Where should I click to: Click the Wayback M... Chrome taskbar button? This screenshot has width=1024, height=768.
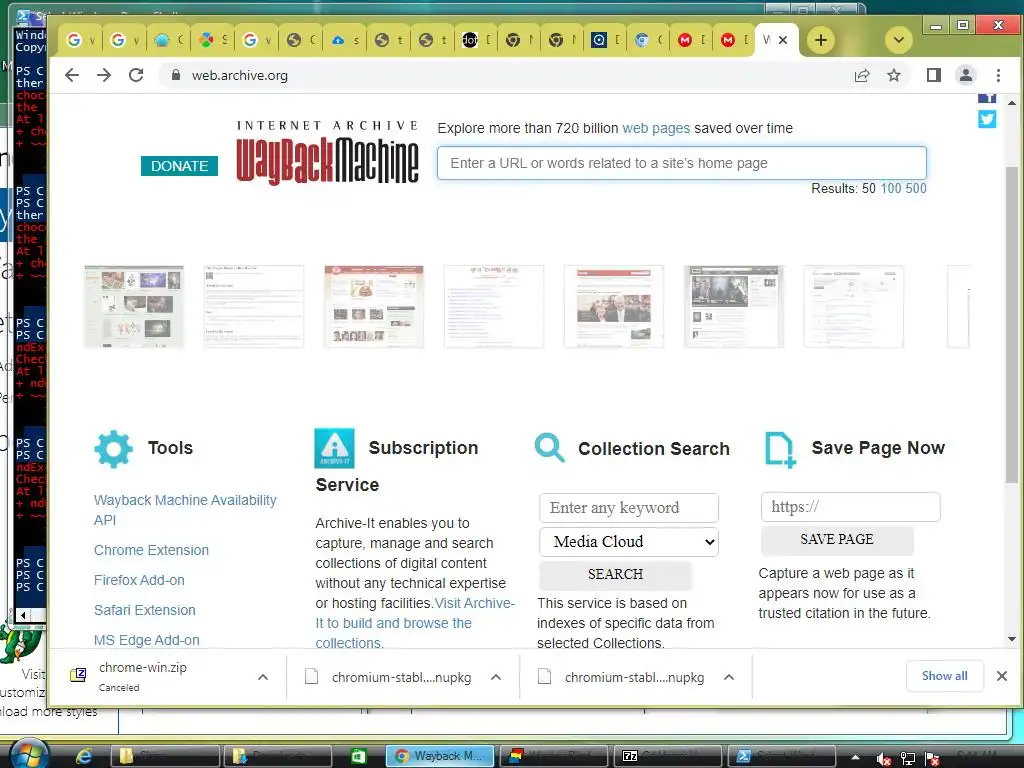point(440,756)
